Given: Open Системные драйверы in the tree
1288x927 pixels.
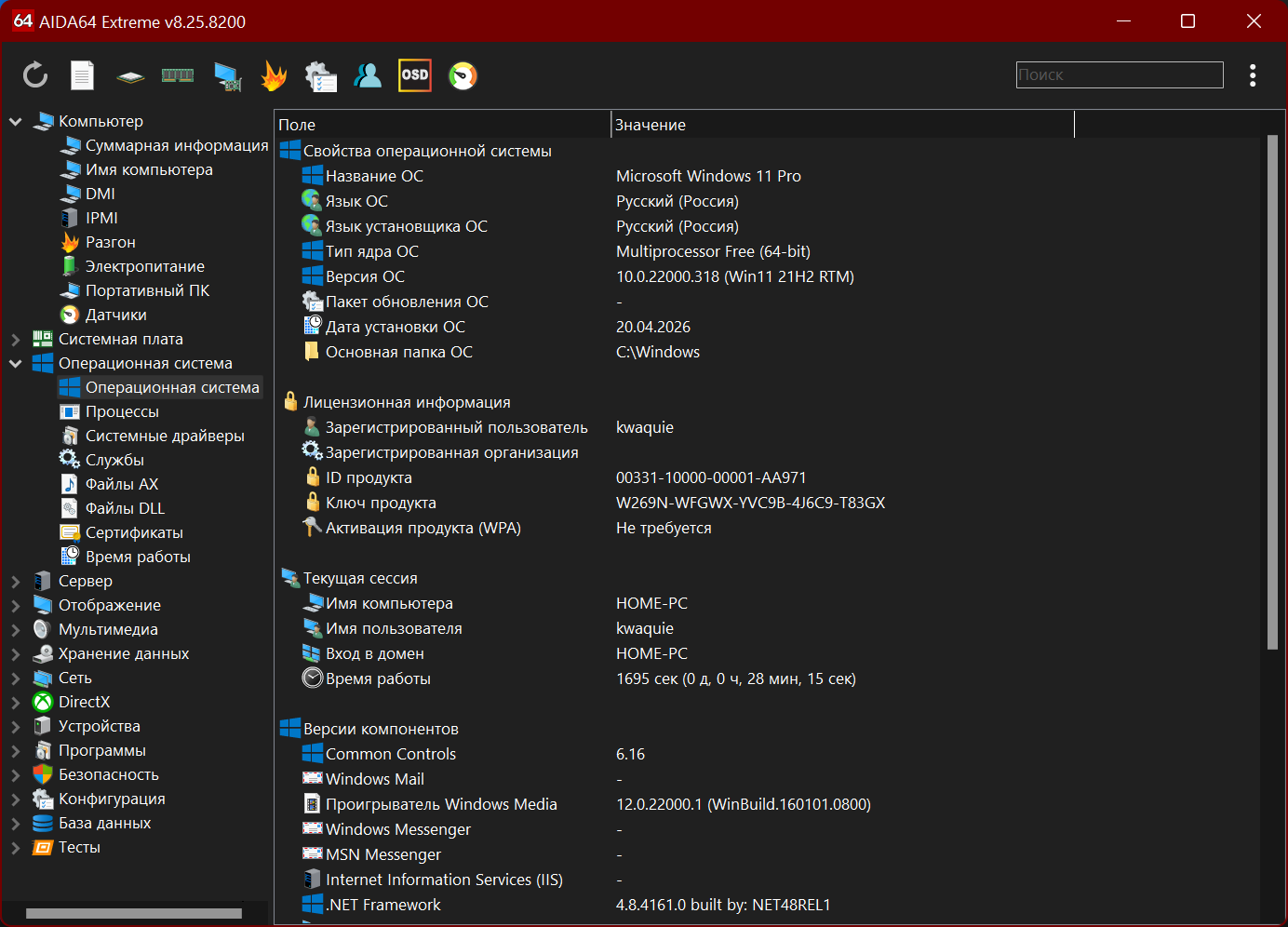Looking at the screenshot, I should [153, 436].
